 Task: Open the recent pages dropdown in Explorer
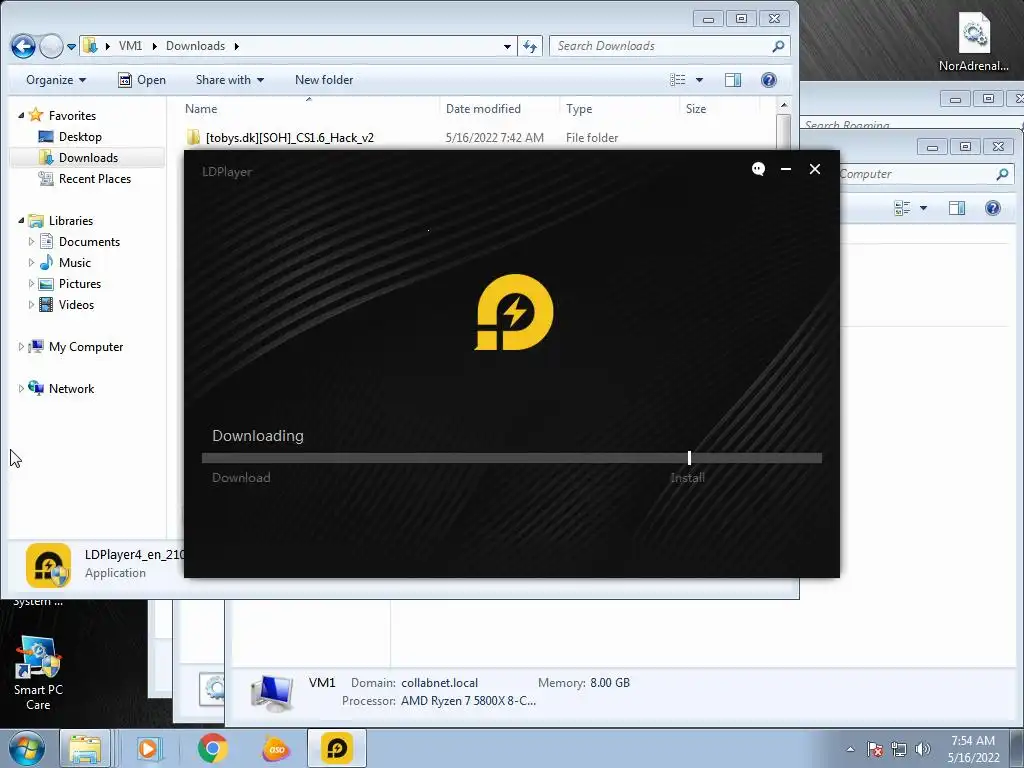click(71, 46)
